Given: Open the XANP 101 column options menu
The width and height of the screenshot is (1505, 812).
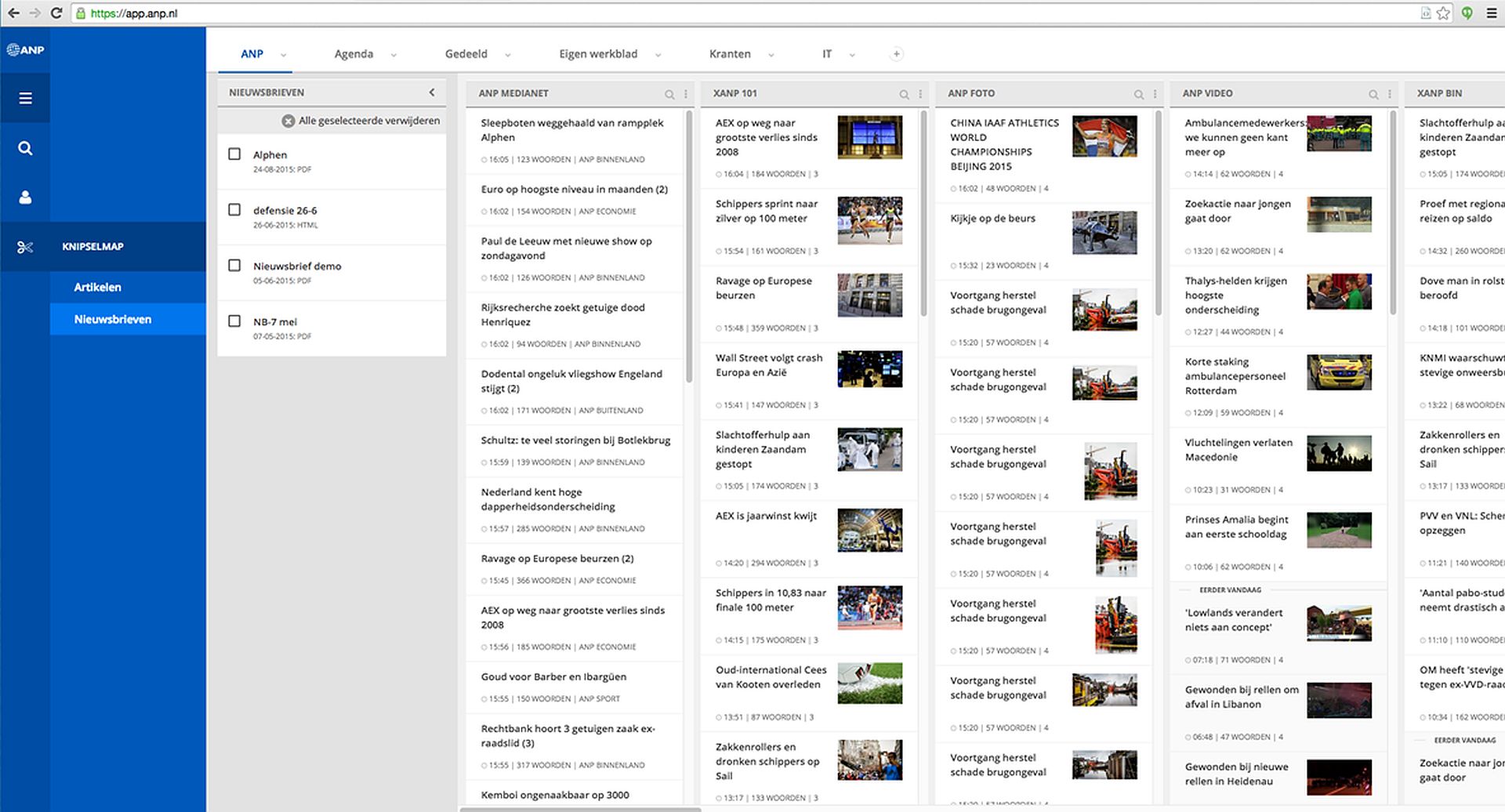Looking at the screenshot, I should point(920,94).
